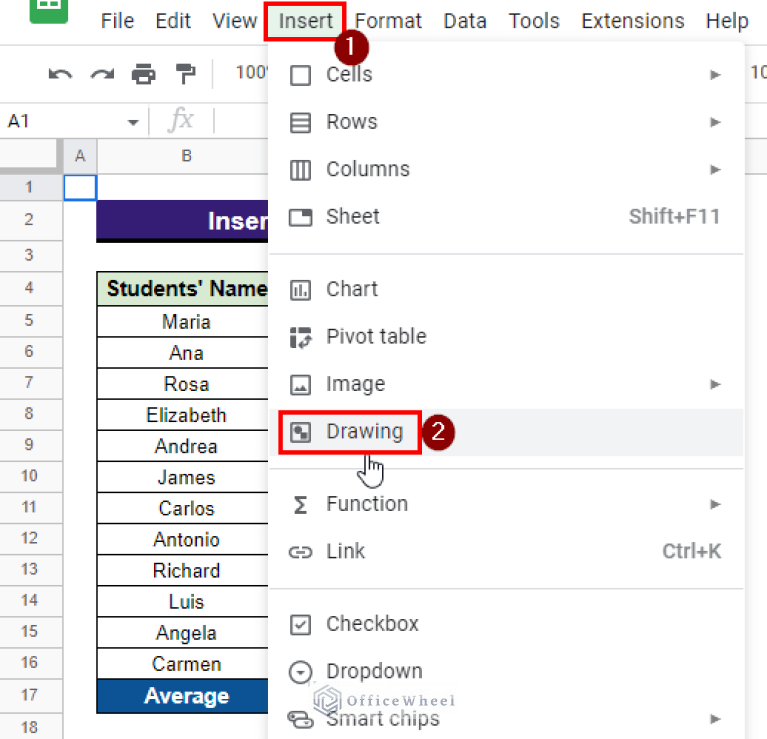Expand the Cells submenu arrow

[x=715, y=74]
